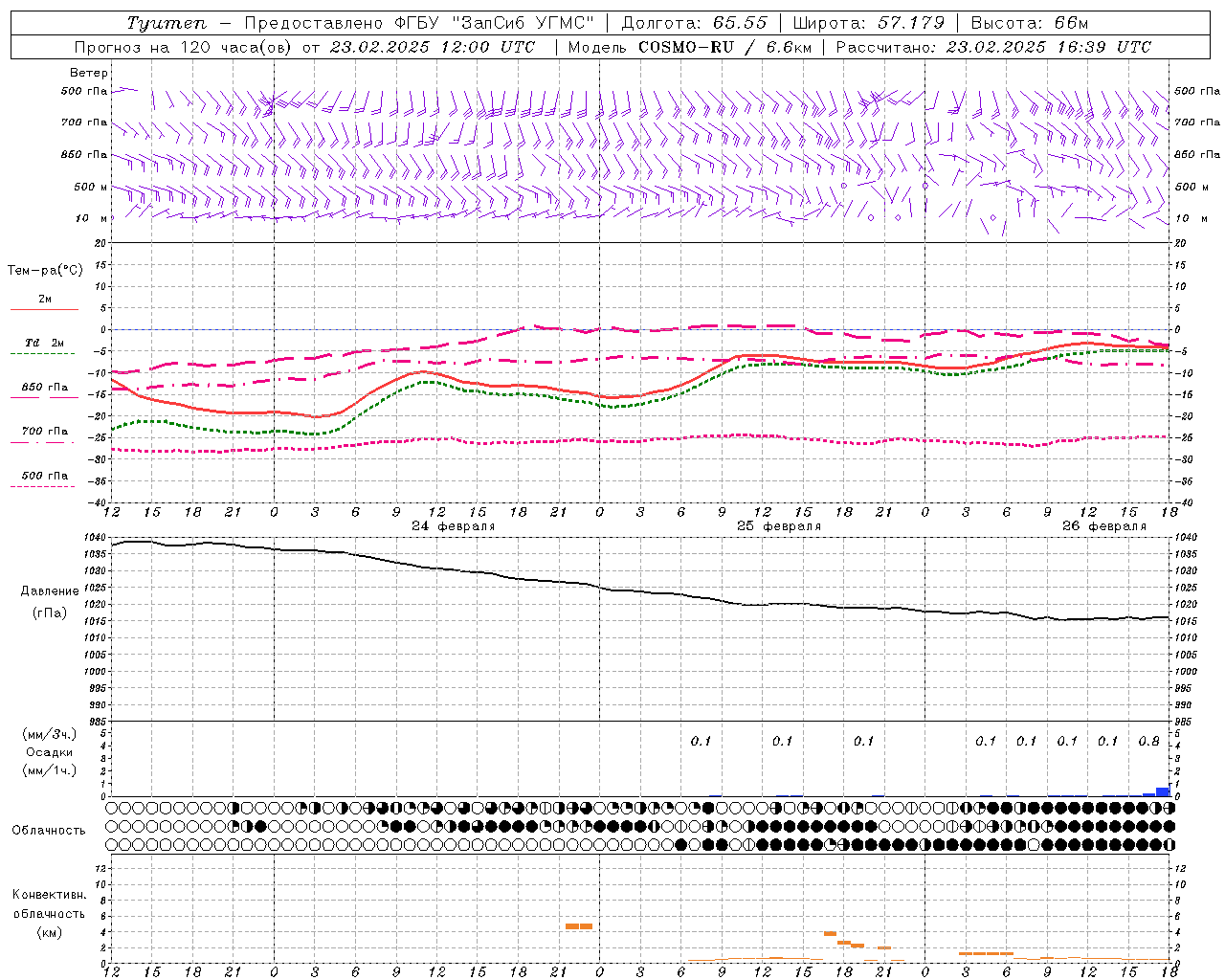
Task: Click the 'Высота: 66м' elevation value
Action: pyautogui.click(x=1029, y=23)
